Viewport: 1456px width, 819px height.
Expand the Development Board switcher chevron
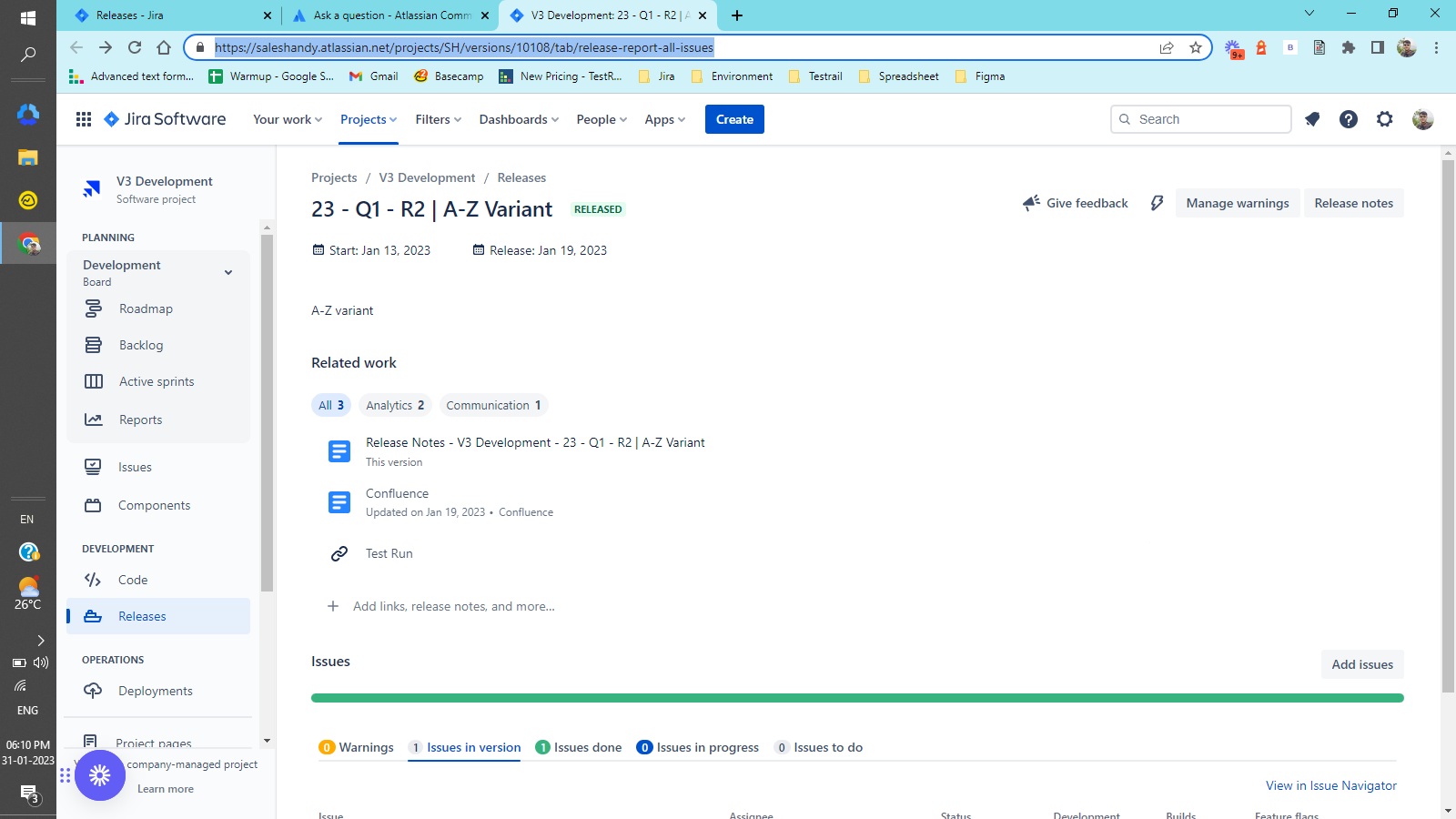pos(228,272)
